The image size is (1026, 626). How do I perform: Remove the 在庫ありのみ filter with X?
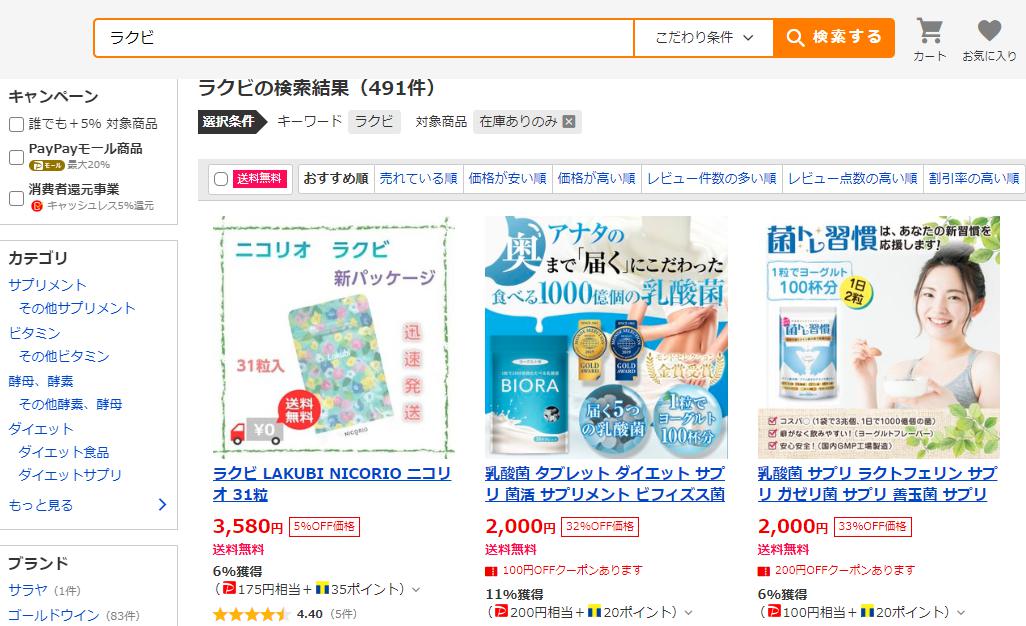pos(569,122)
